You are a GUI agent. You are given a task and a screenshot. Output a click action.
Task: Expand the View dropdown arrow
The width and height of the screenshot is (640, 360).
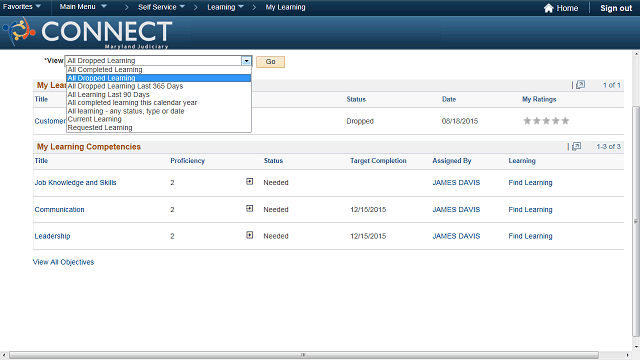[246, 61]
